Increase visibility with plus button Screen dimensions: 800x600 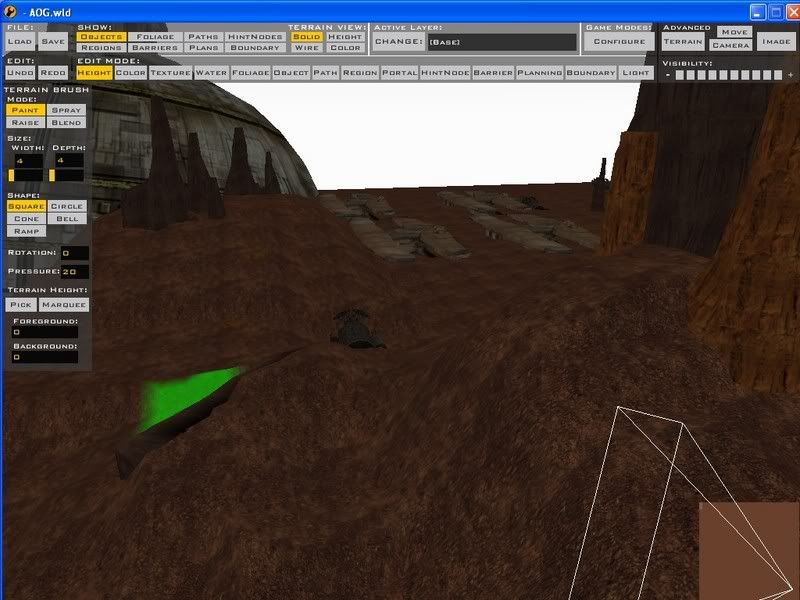[x=790, y=75]
